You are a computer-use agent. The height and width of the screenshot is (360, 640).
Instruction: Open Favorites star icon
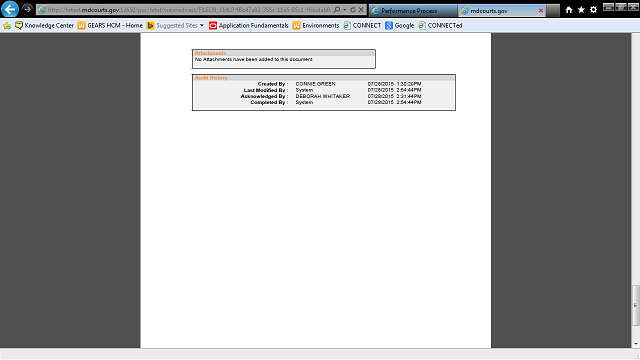[x=581, y=10]
